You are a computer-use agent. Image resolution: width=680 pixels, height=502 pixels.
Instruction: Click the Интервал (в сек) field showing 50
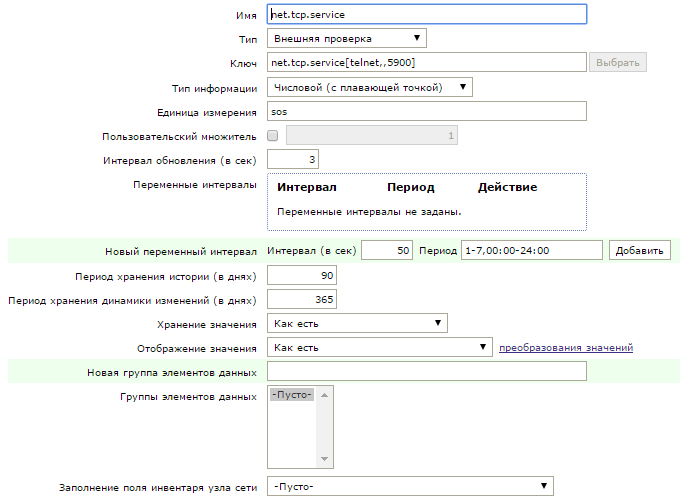pyautogui.click(x=387, y=251)
